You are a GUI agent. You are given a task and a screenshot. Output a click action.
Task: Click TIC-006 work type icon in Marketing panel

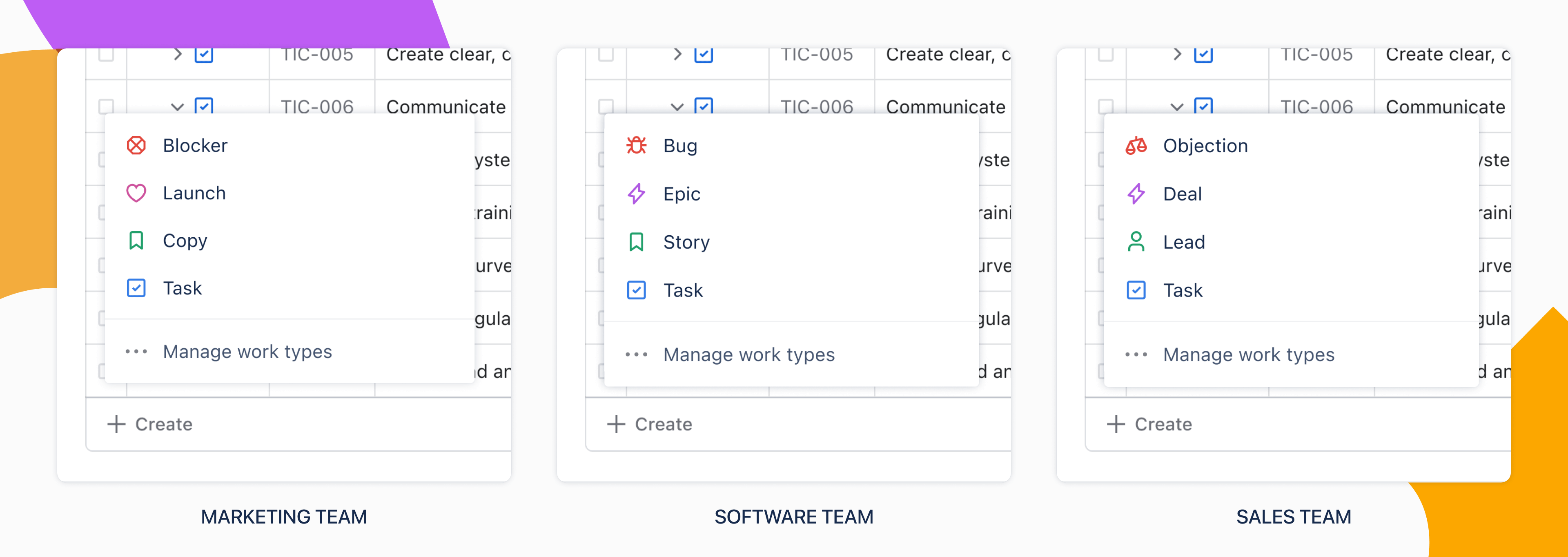(x=204, y=106)
